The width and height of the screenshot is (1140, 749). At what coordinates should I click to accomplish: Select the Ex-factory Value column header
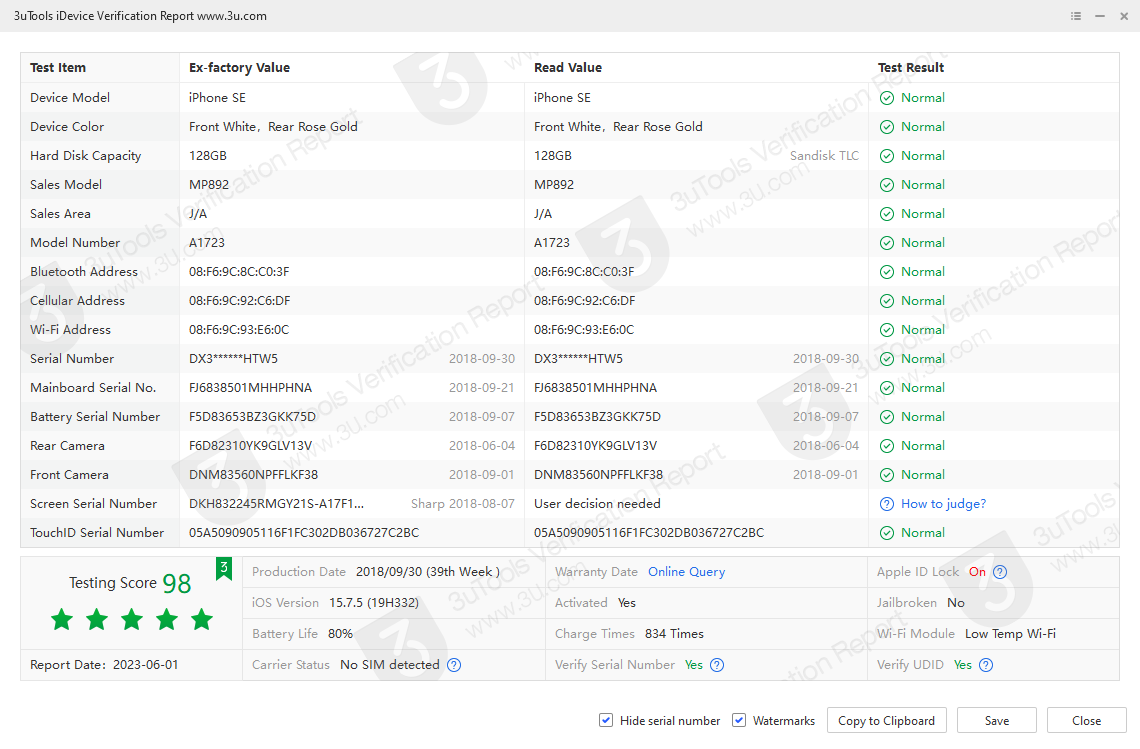237,67
